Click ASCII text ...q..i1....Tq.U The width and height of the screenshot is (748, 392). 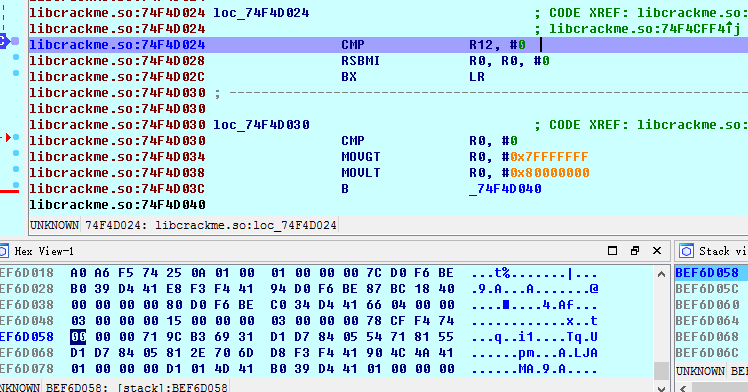[534, 337]
